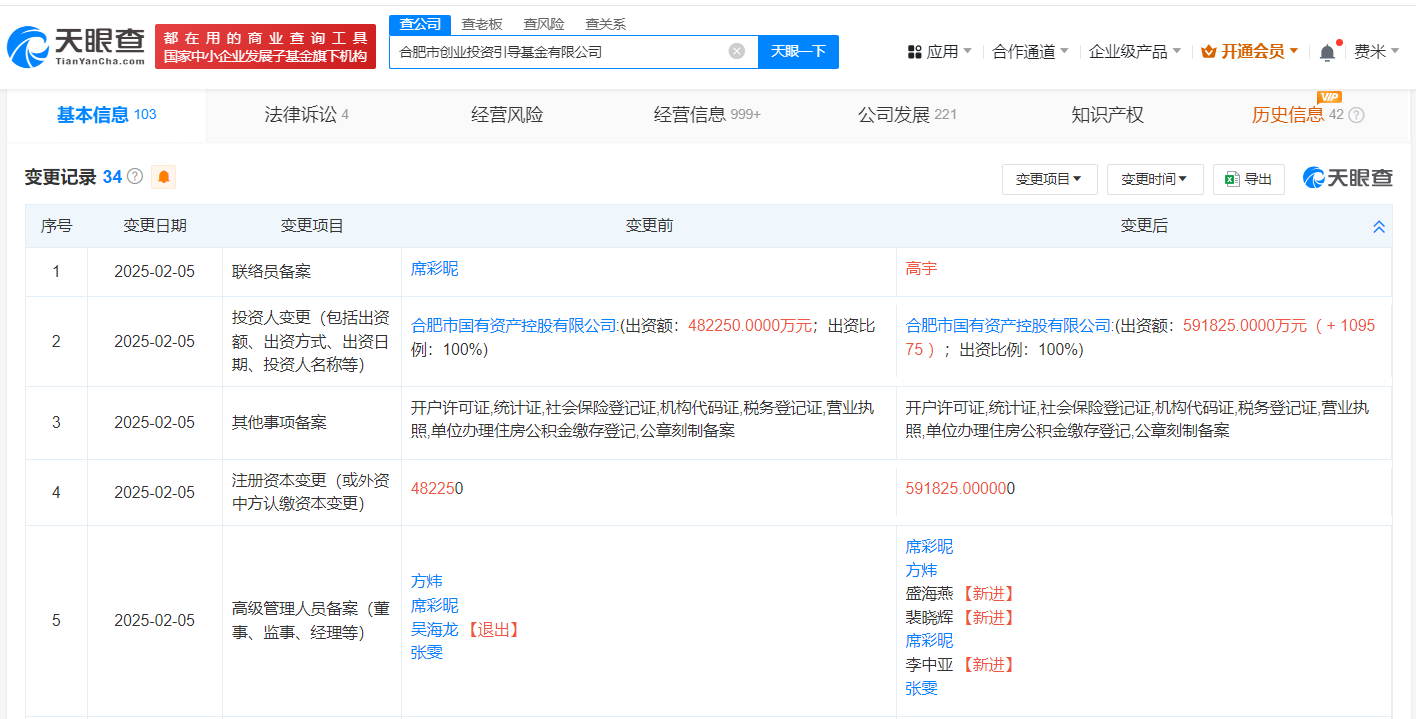Image resolution: width=1416 pixels, height=719 pixels.
Task: Click the 天眼一下 search button
Action: 798,51
